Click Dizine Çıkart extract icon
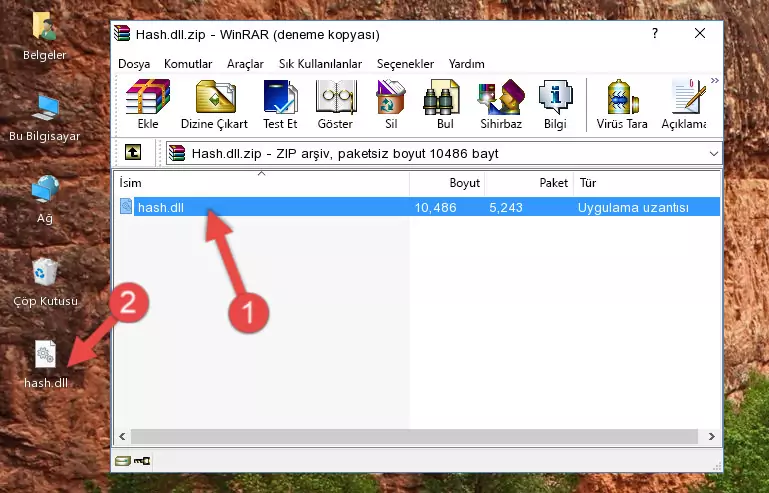 (x=214, y=104)
